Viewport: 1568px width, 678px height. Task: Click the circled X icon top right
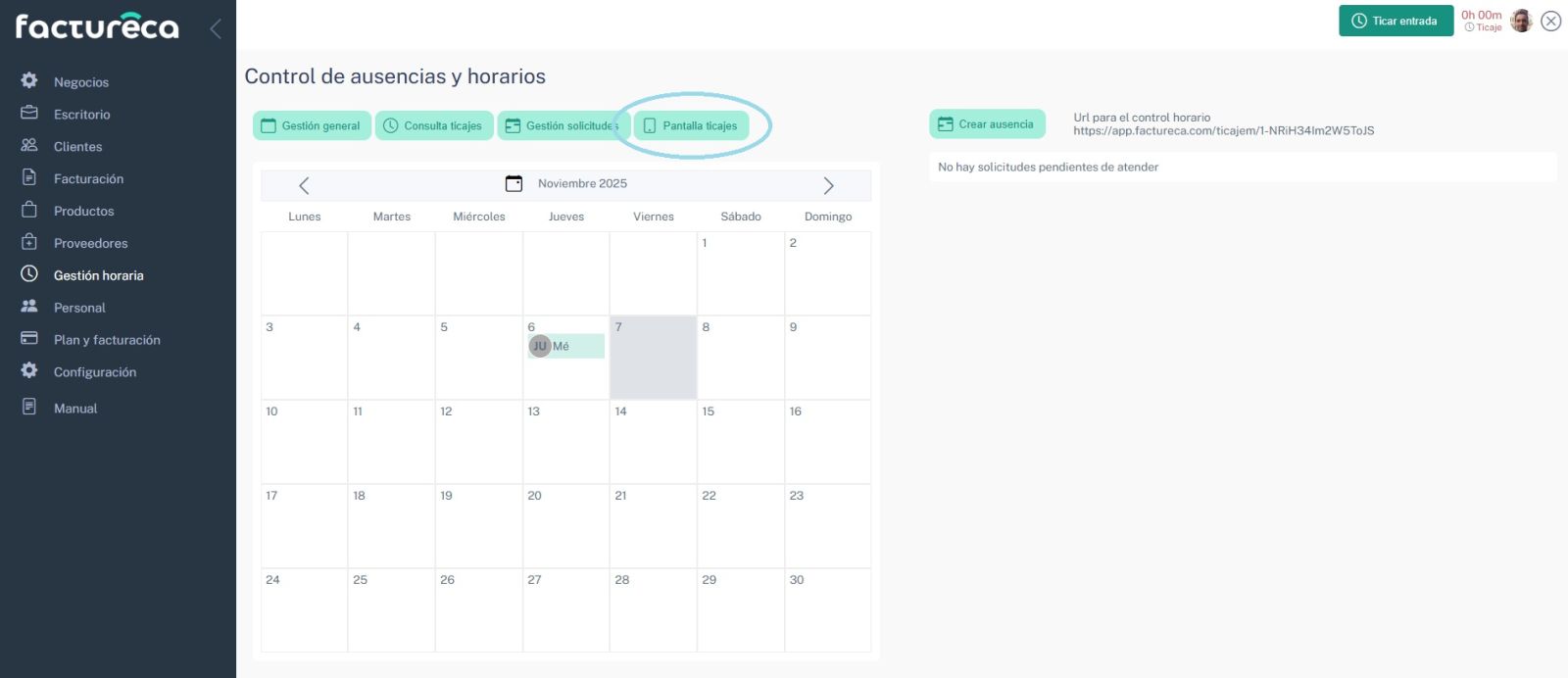coord(1550,21)
